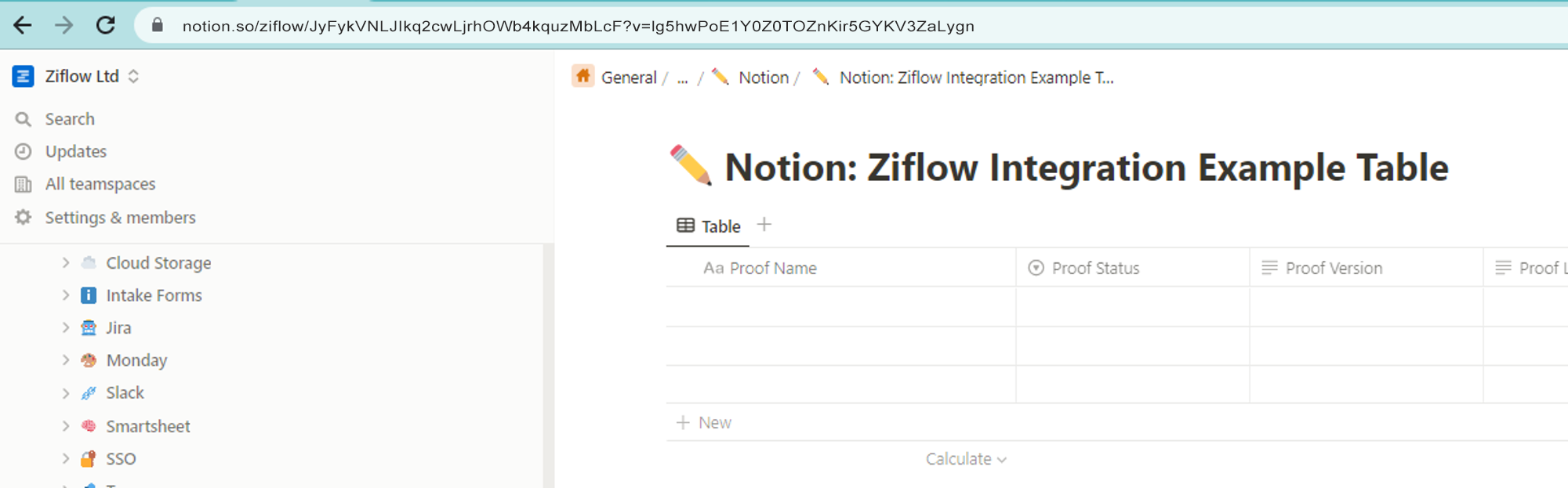Open Search in the sidebar
1568x488 pixels.
70,119
